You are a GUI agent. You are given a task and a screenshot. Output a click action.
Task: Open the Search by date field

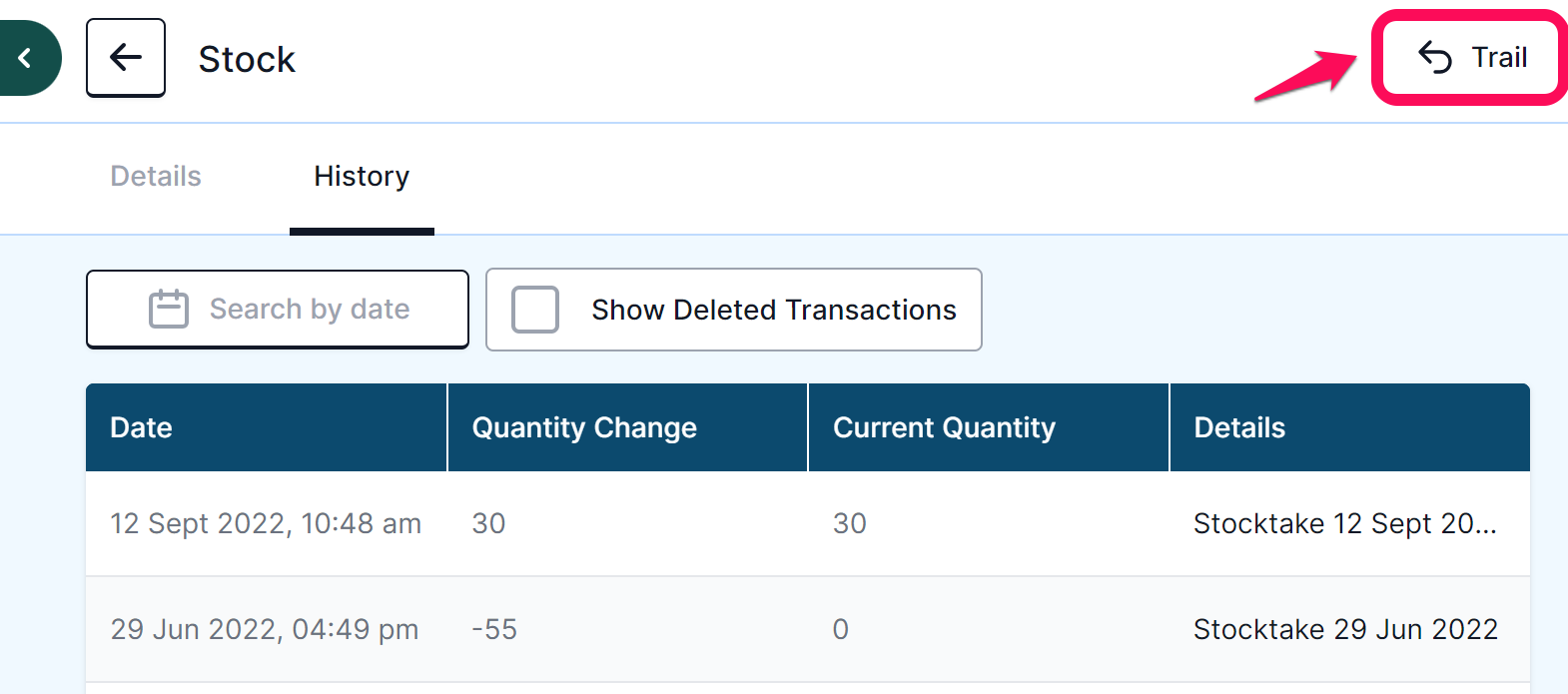tap(278, 310)
